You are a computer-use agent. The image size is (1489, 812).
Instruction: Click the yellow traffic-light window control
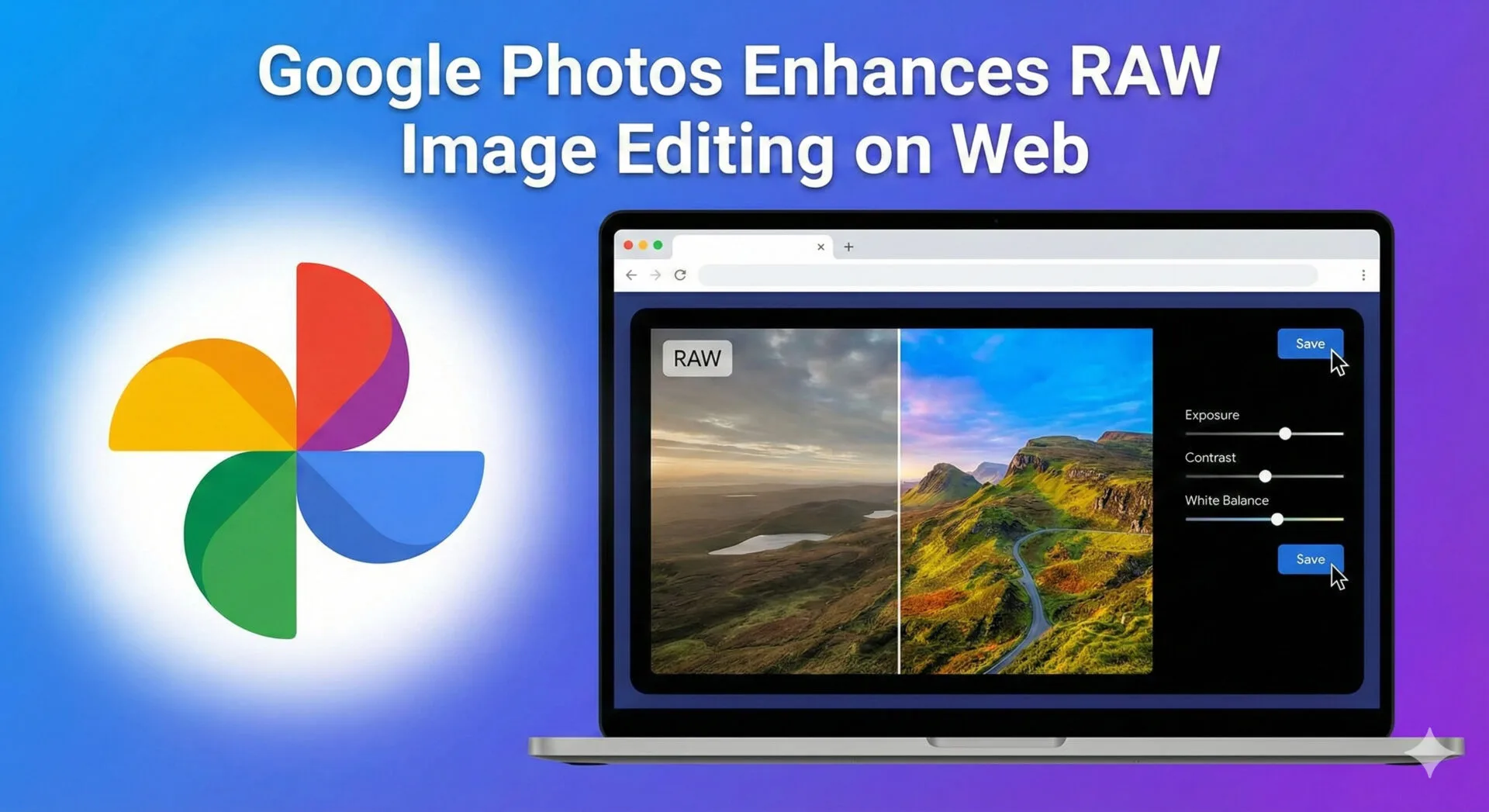click(x=643, y=244)
